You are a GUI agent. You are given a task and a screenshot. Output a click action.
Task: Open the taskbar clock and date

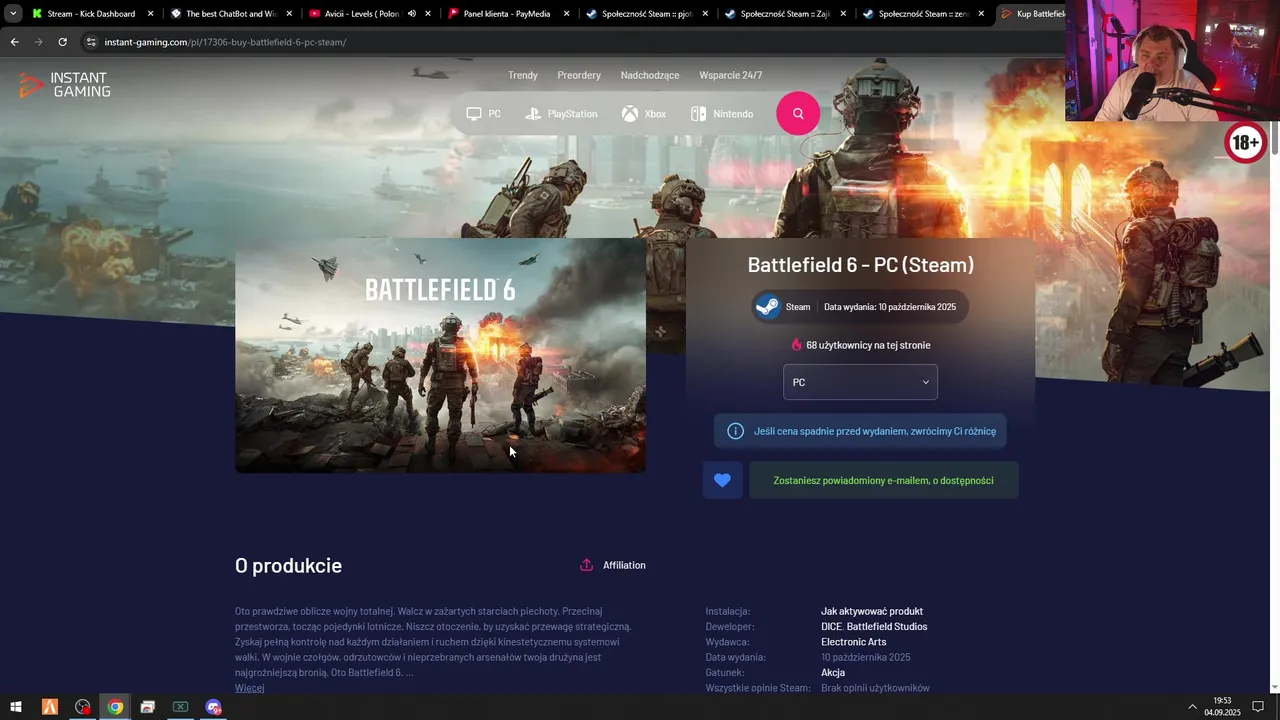tap(1222, 707)
